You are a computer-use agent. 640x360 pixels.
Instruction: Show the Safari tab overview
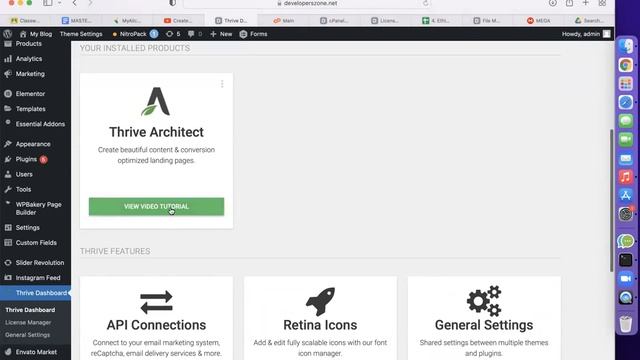[x=602, y=3]
